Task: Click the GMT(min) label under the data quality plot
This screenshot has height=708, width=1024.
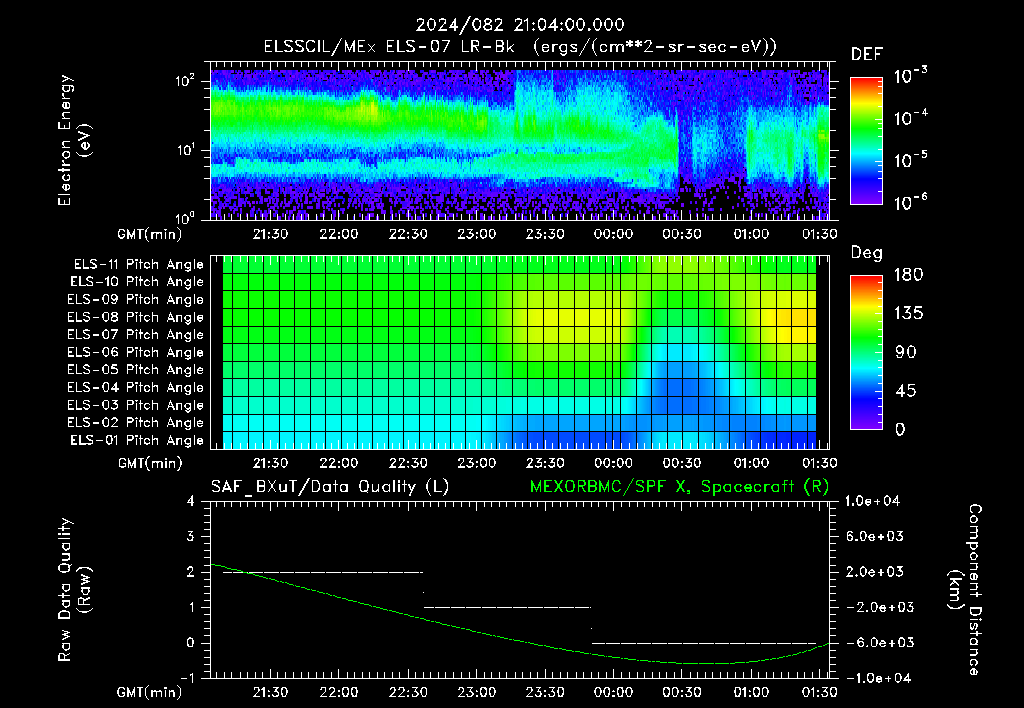Action: [x=150, y=693]
